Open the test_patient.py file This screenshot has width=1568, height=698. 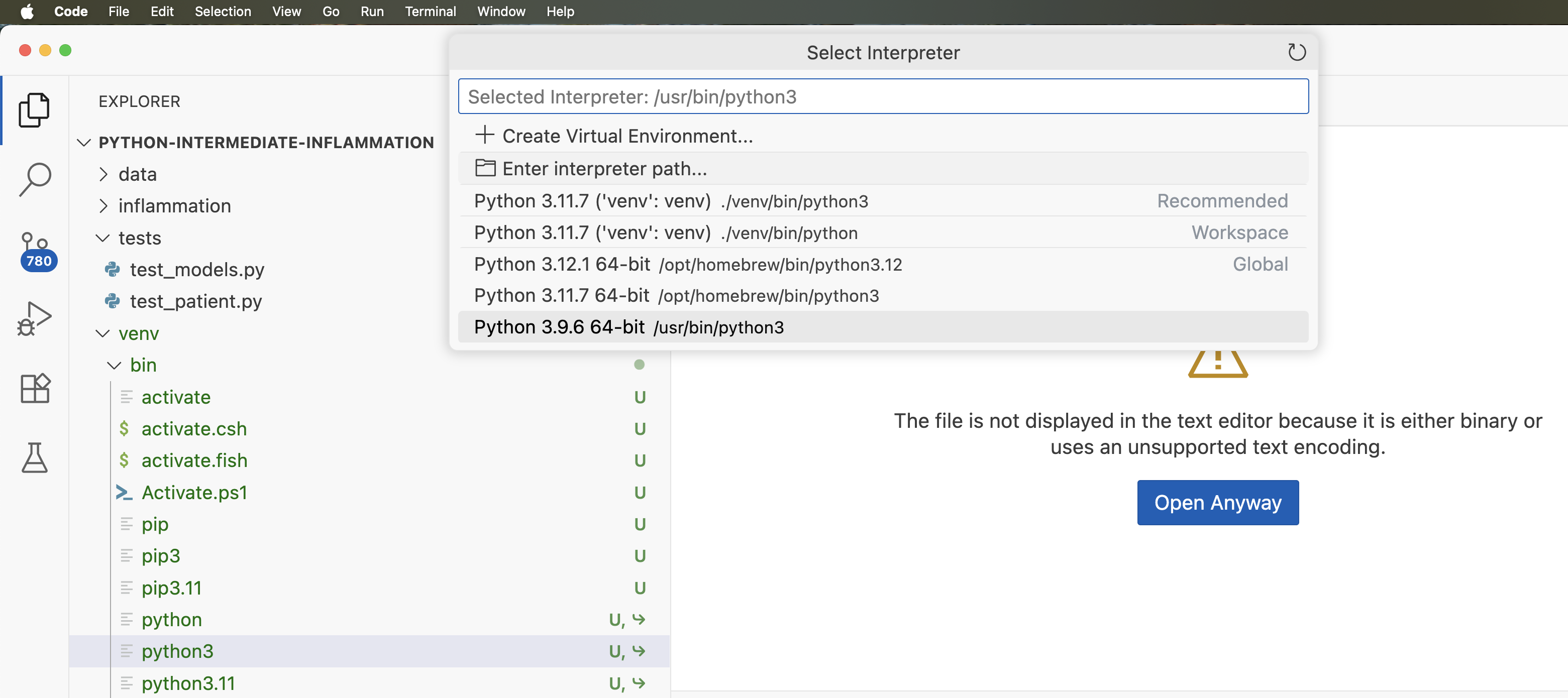coord(196,301)
